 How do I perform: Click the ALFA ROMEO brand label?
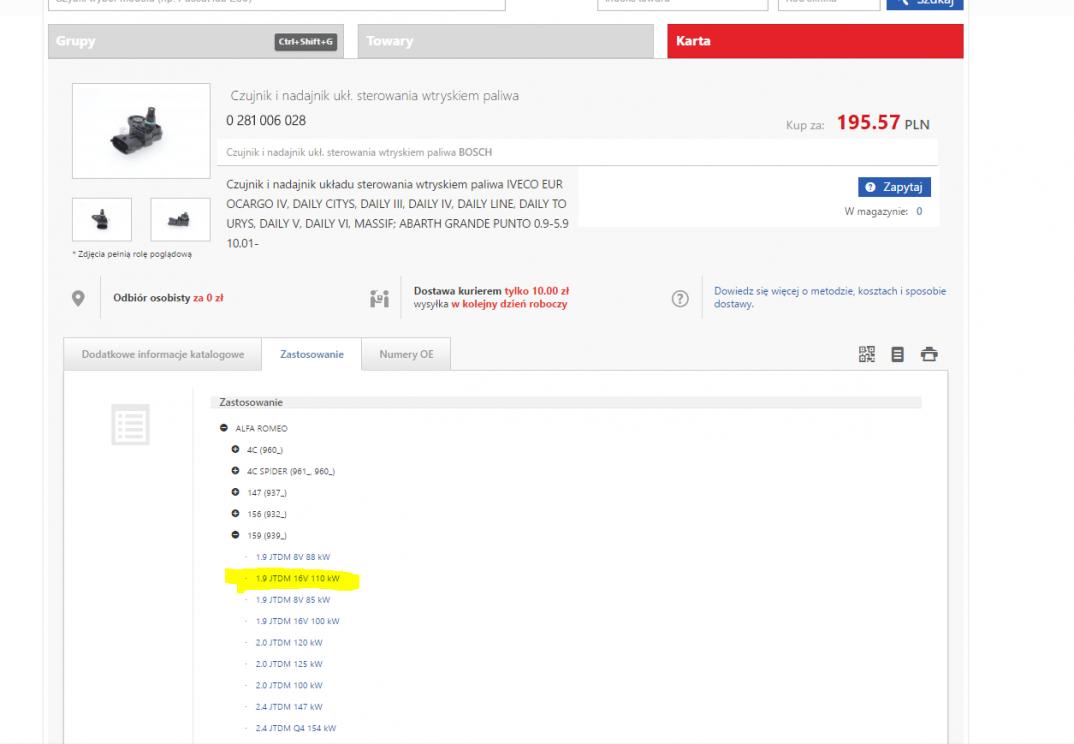[261, 428]
